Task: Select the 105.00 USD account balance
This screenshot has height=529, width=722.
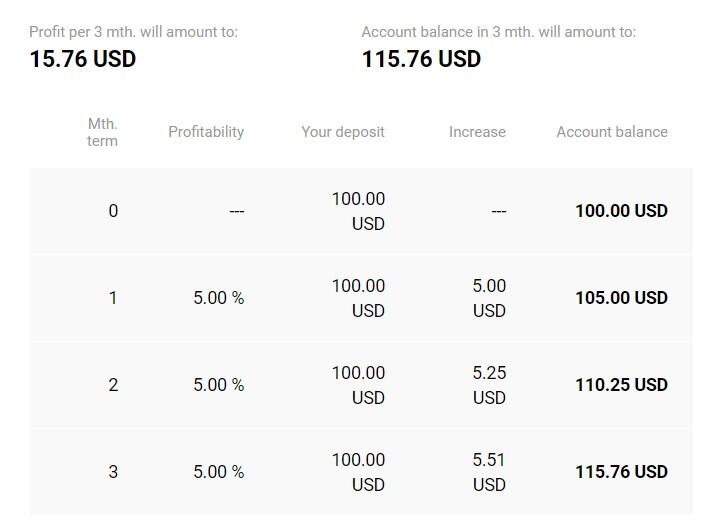Action: click(621, 298)
